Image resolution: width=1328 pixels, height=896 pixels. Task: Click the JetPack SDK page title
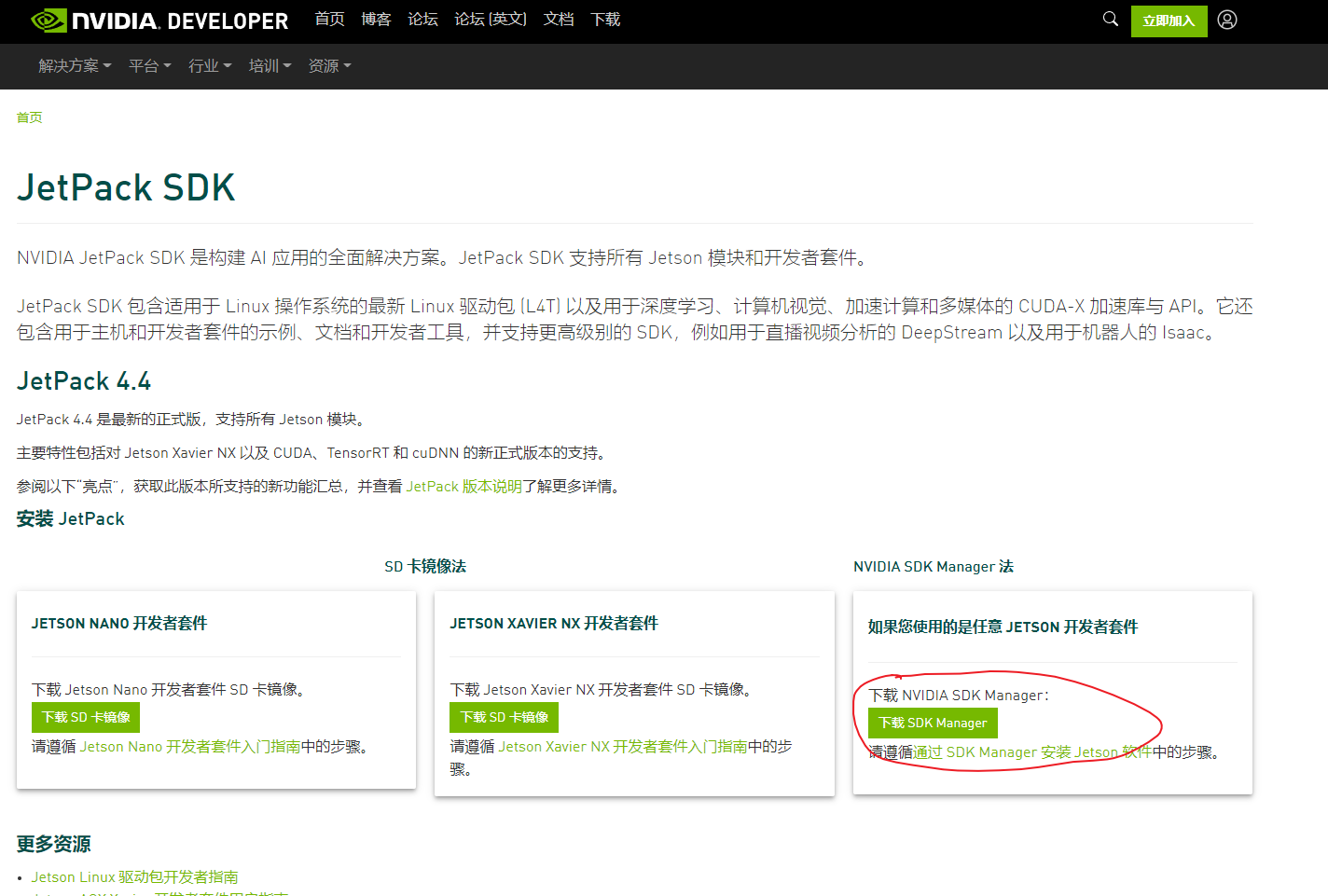[126, 187]
